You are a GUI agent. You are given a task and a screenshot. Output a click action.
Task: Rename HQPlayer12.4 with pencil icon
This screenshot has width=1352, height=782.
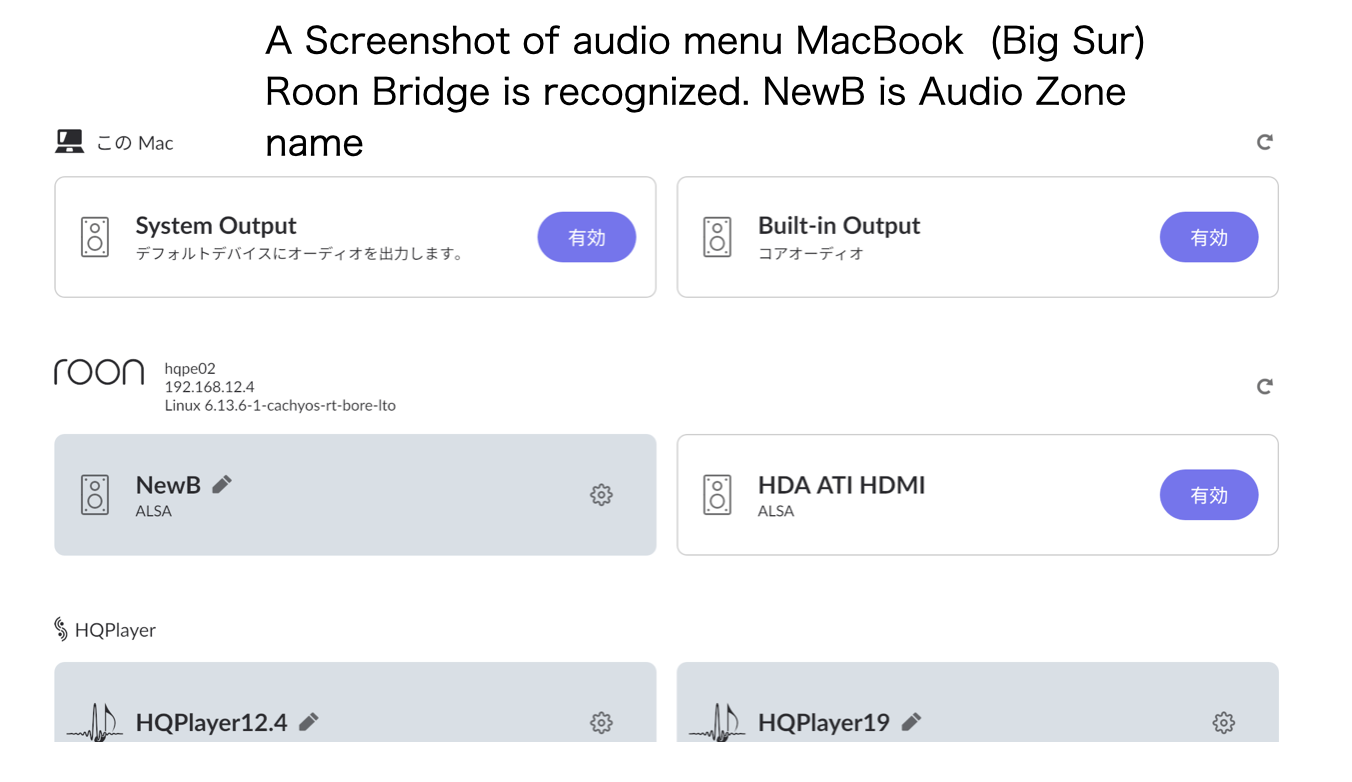(x=309, y=721)
